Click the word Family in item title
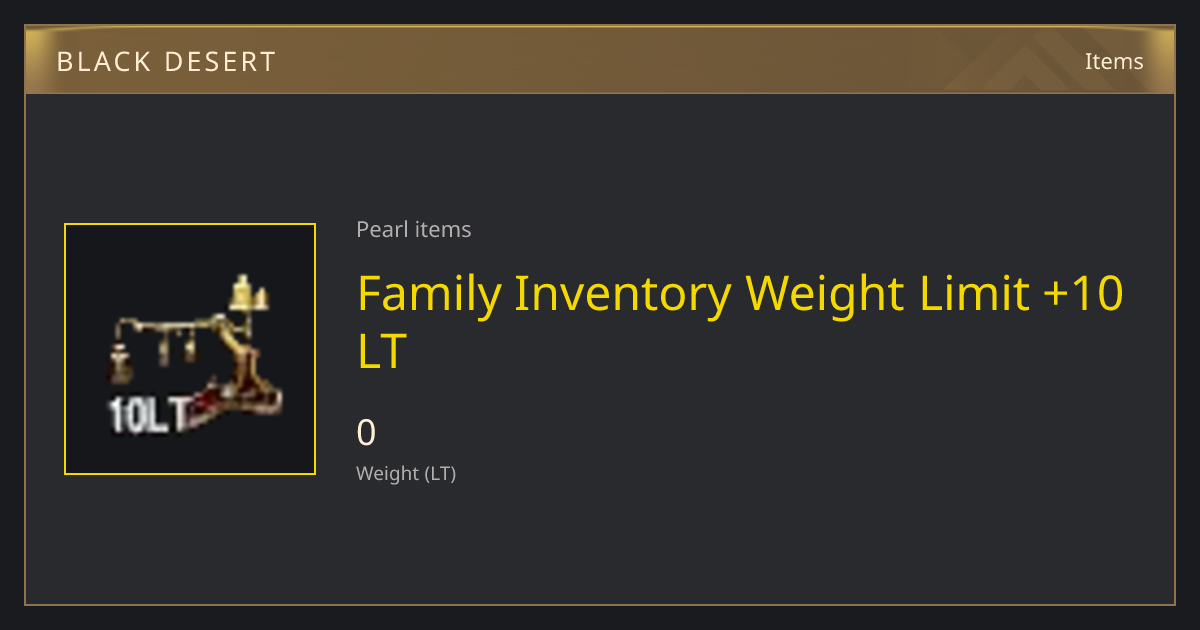 coord(429,295)
